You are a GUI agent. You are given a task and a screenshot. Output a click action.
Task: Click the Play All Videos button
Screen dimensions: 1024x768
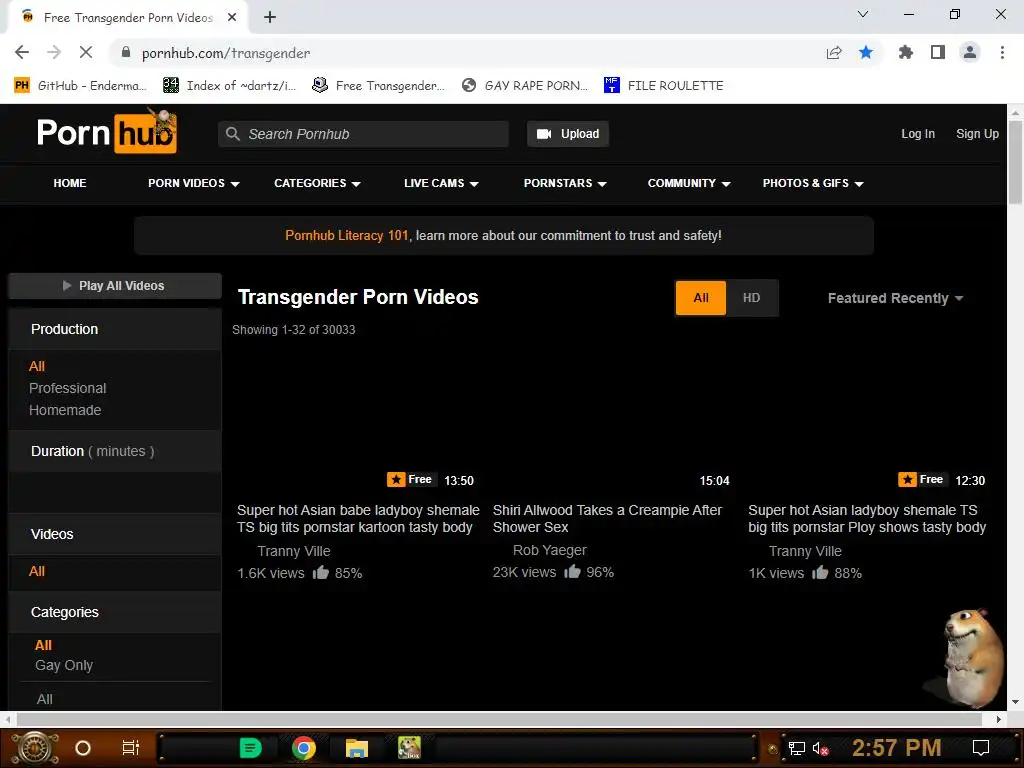[x=115, y=285]
